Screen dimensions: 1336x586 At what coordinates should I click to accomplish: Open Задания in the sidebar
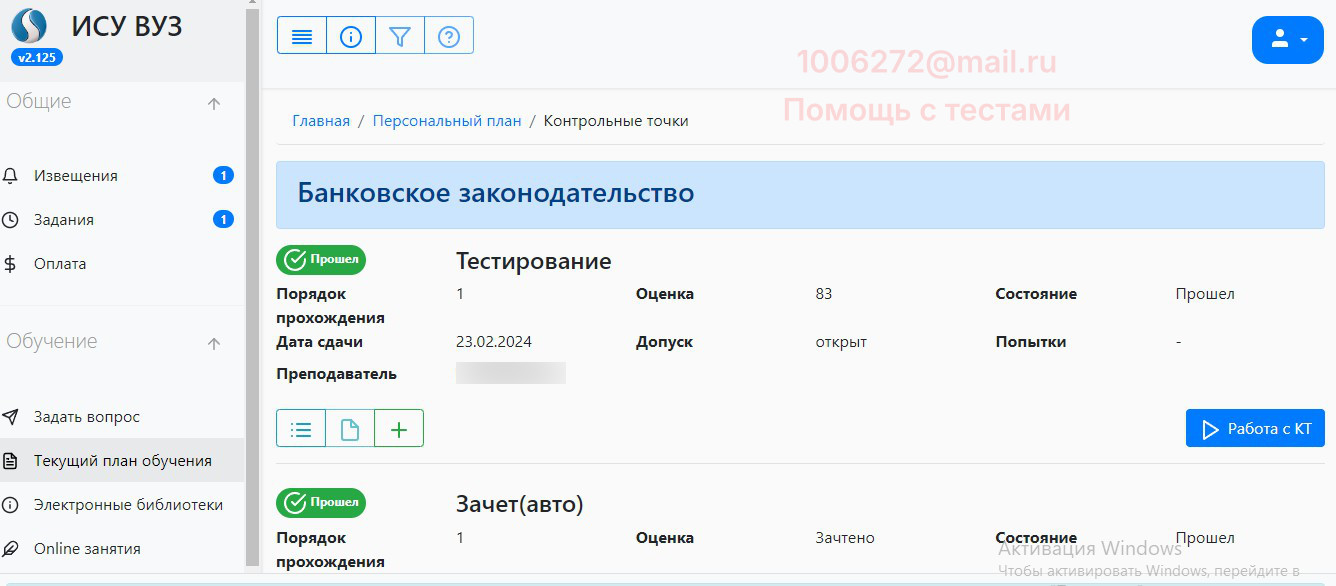coord(64,220)
